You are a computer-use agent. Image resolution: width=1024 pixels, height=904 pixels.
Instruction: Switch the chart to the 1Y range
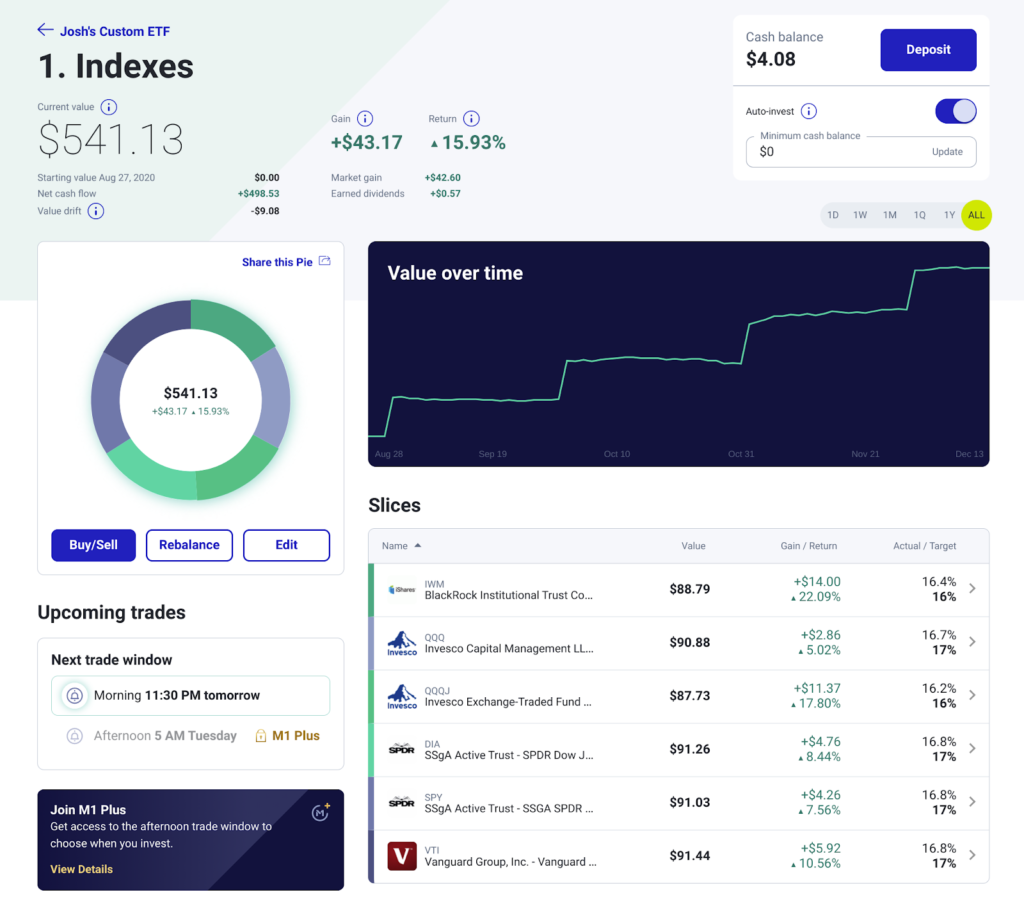(949, 215)
